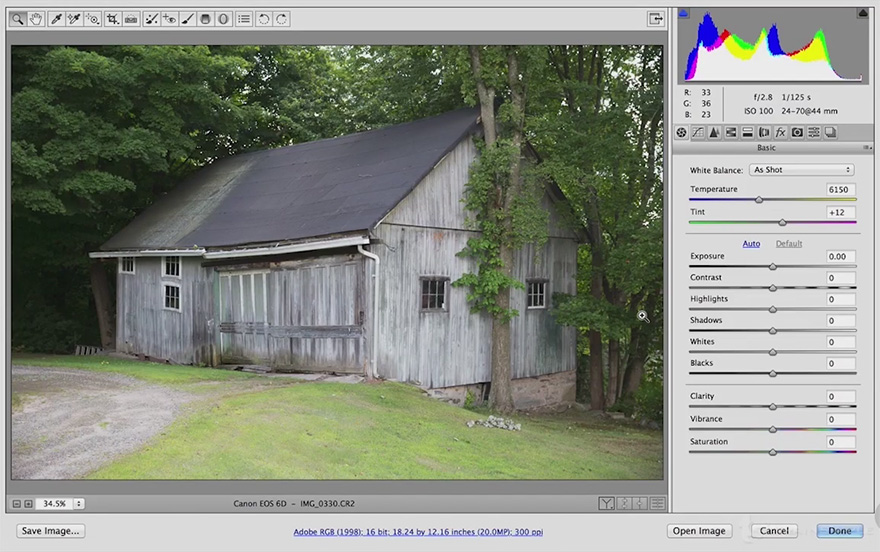
Task: Toggle the preview settings panel icon
Action: [657, 504]
